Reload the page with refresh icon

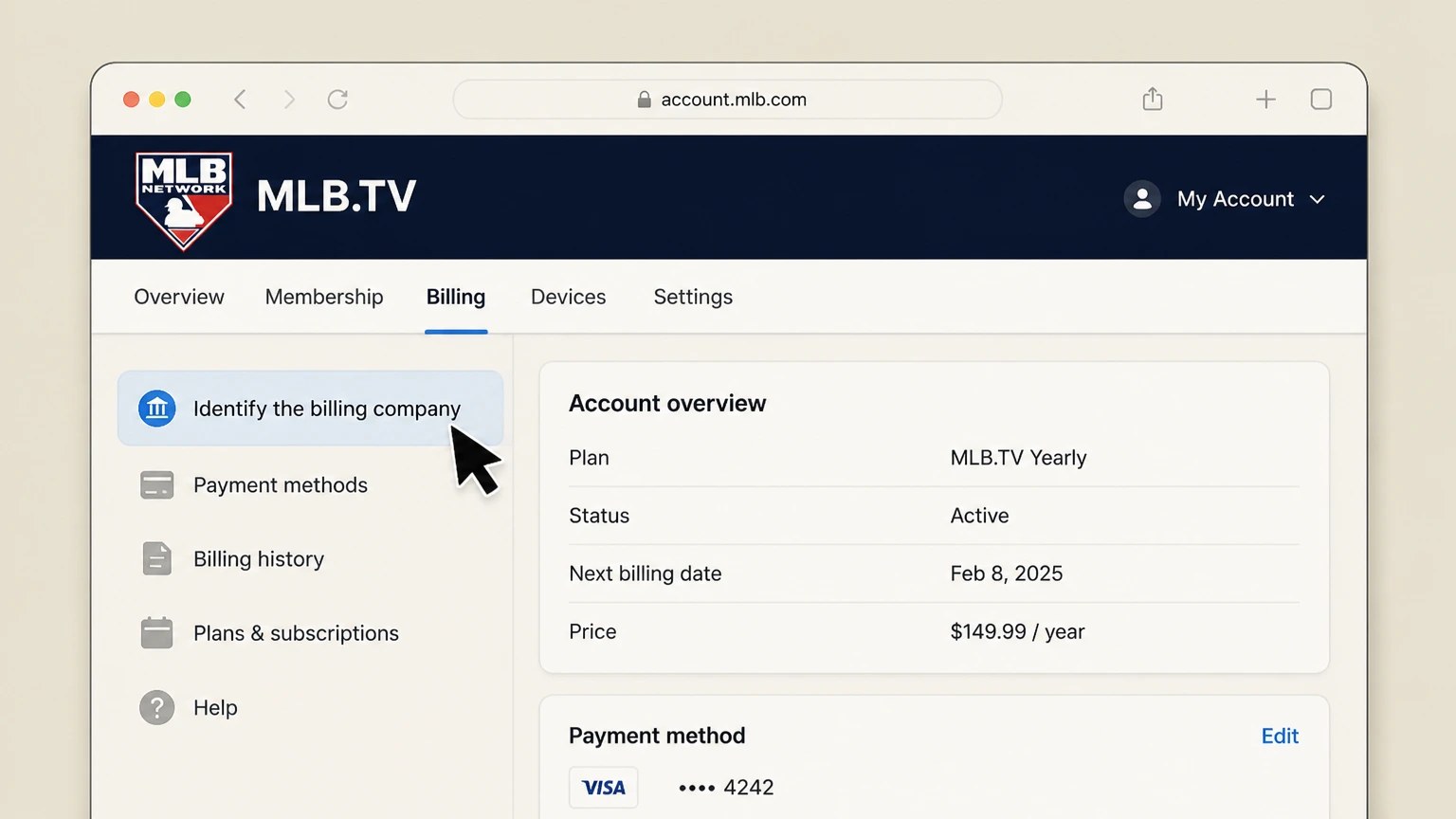point(337,100)
